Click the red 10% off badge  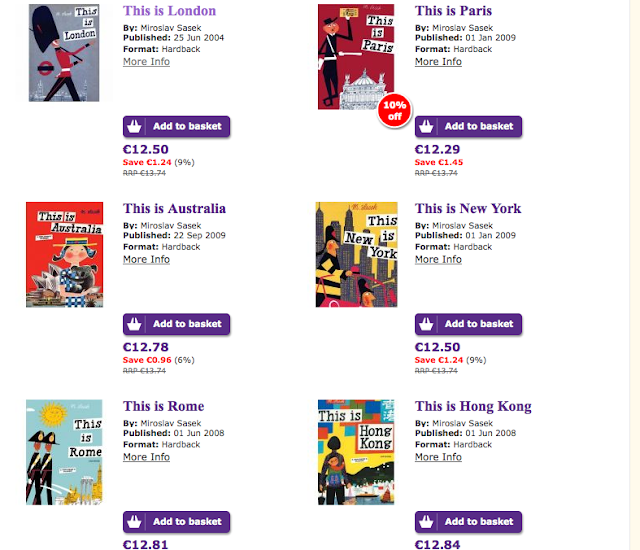(x=395, y=112)
